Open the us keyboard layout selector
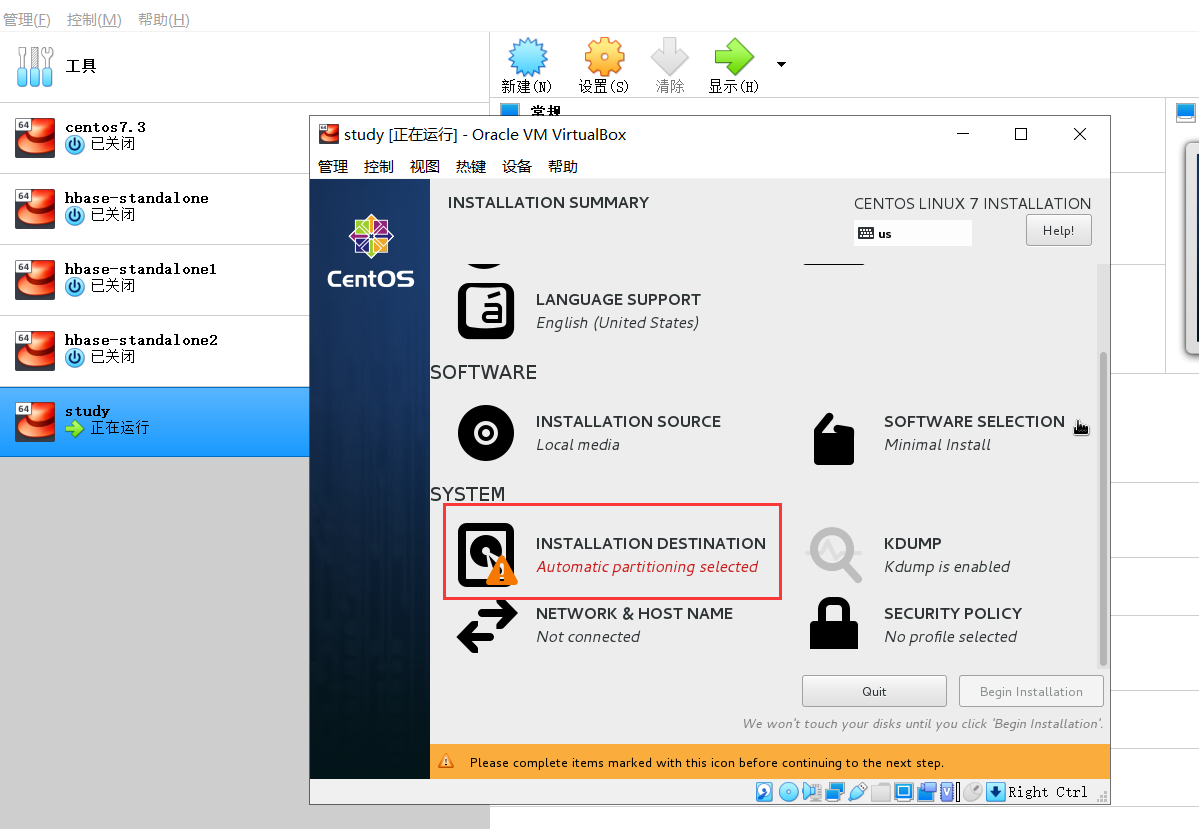The image size is (1199, 829). 911,232
